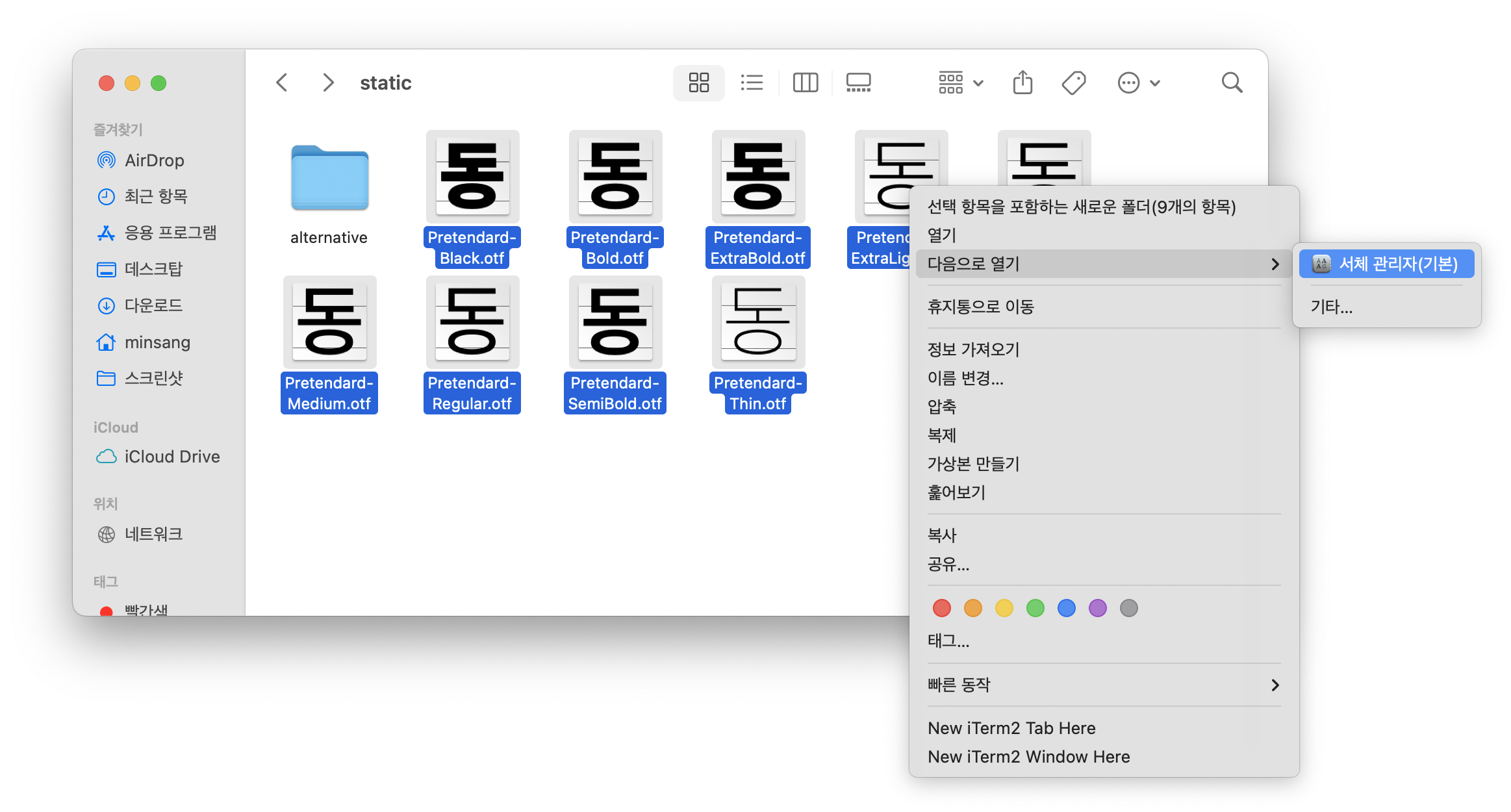1511x812 pixels.
Task: Click the static folder title
Action: 386,82
